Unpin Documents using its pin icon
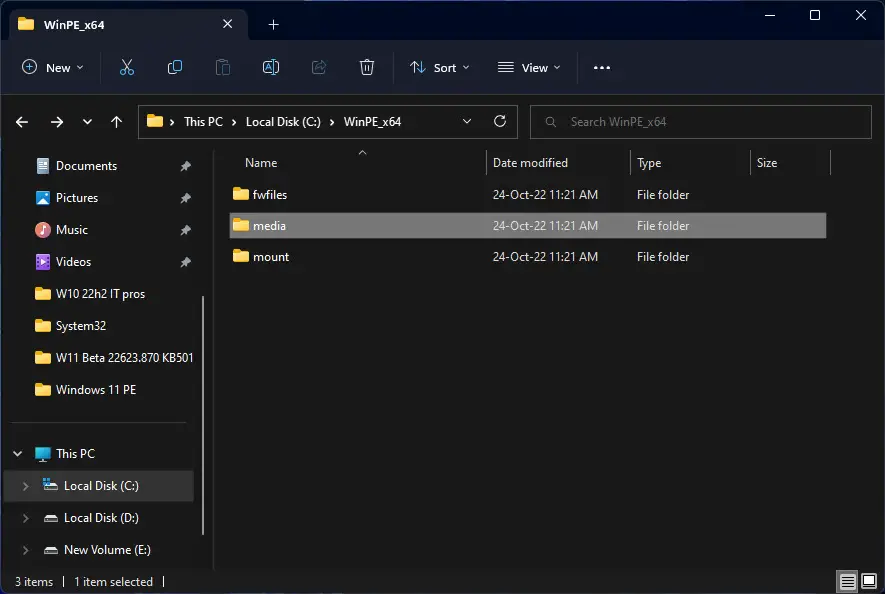 point(185,166)
